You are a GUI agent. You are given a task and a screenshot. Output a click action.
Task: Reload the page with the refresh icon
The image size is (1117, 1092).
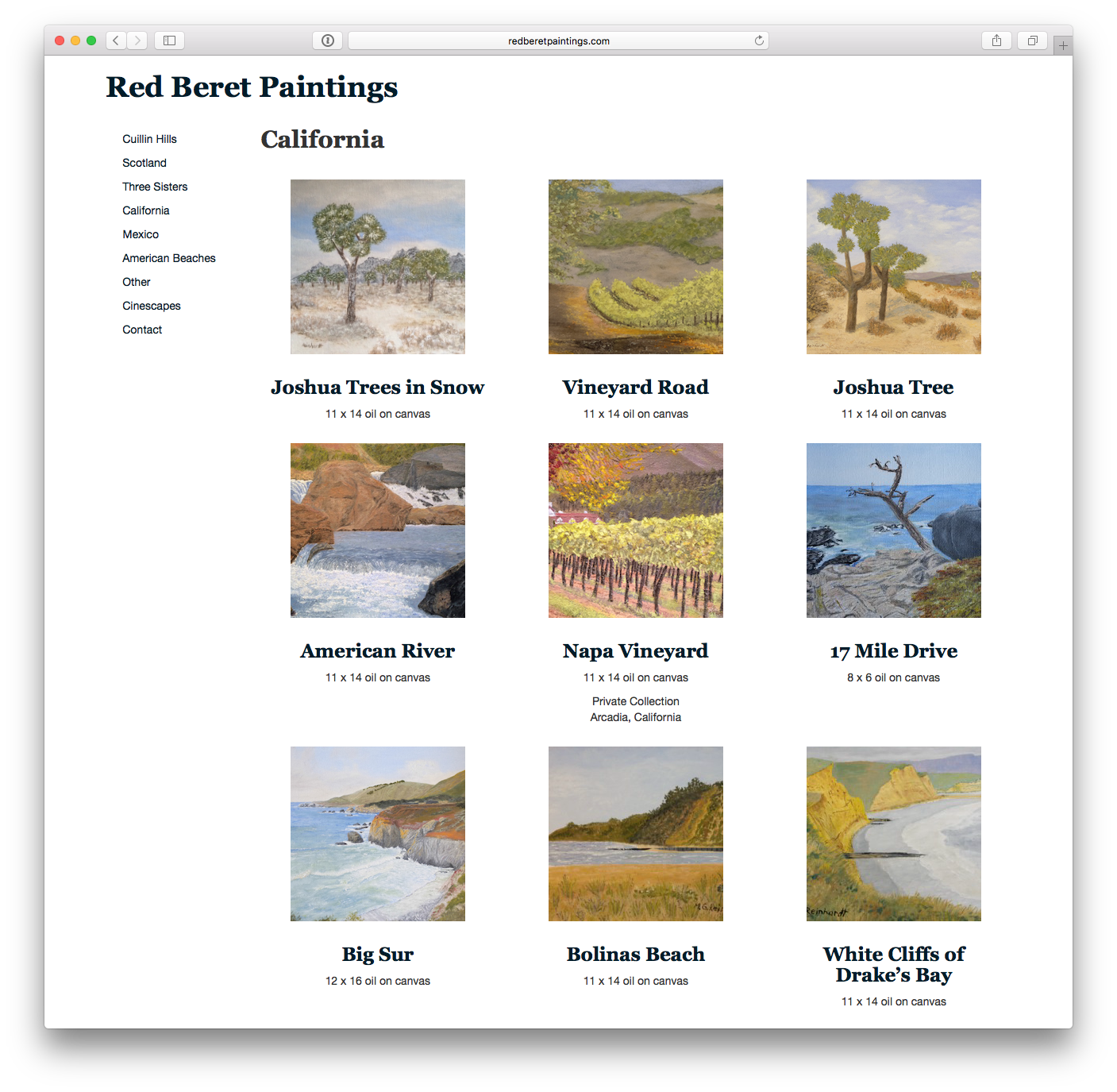coord(759,41)
